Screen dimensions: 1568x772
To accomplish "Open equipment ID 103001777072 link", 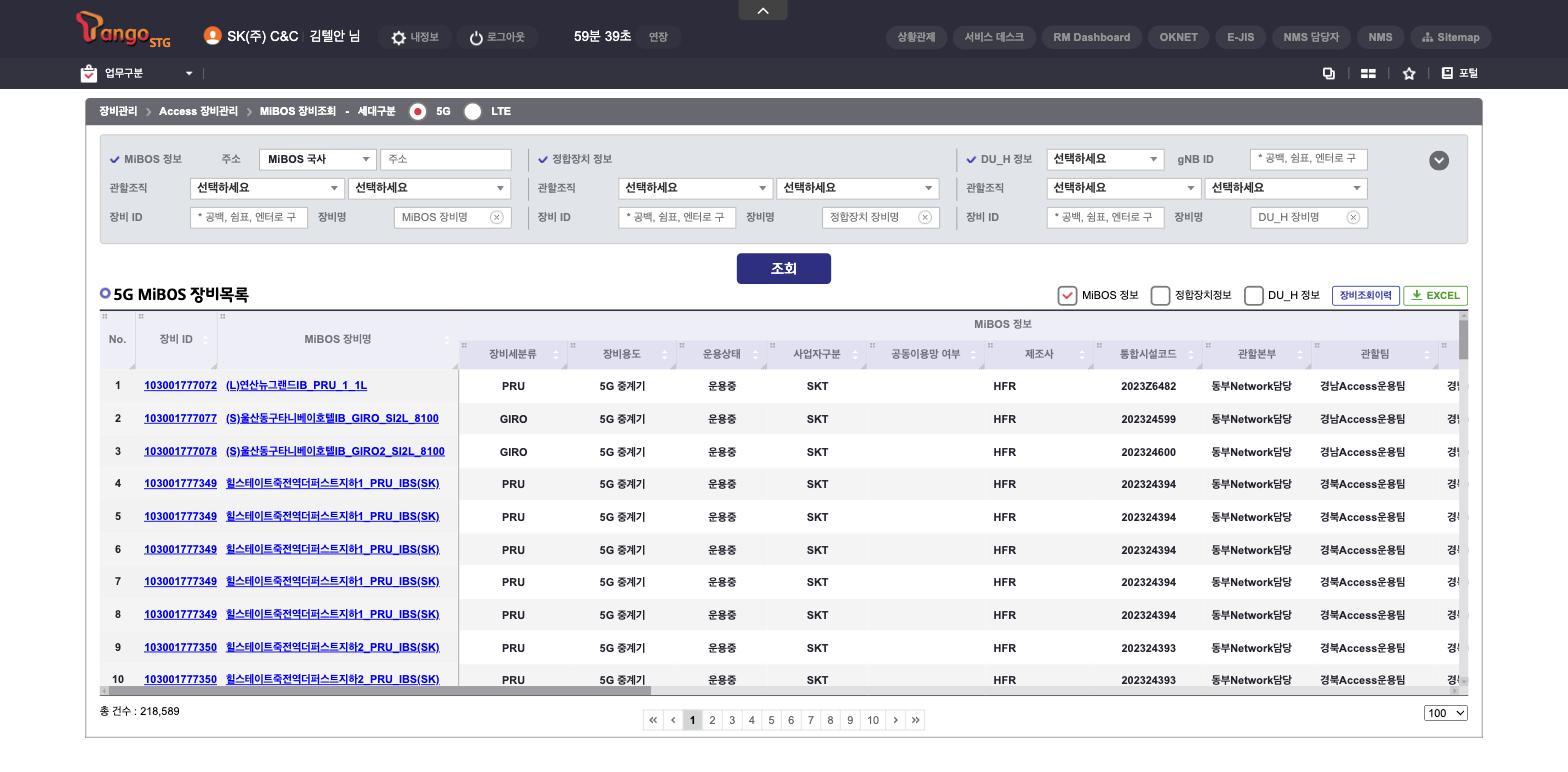I will point(180,385).
